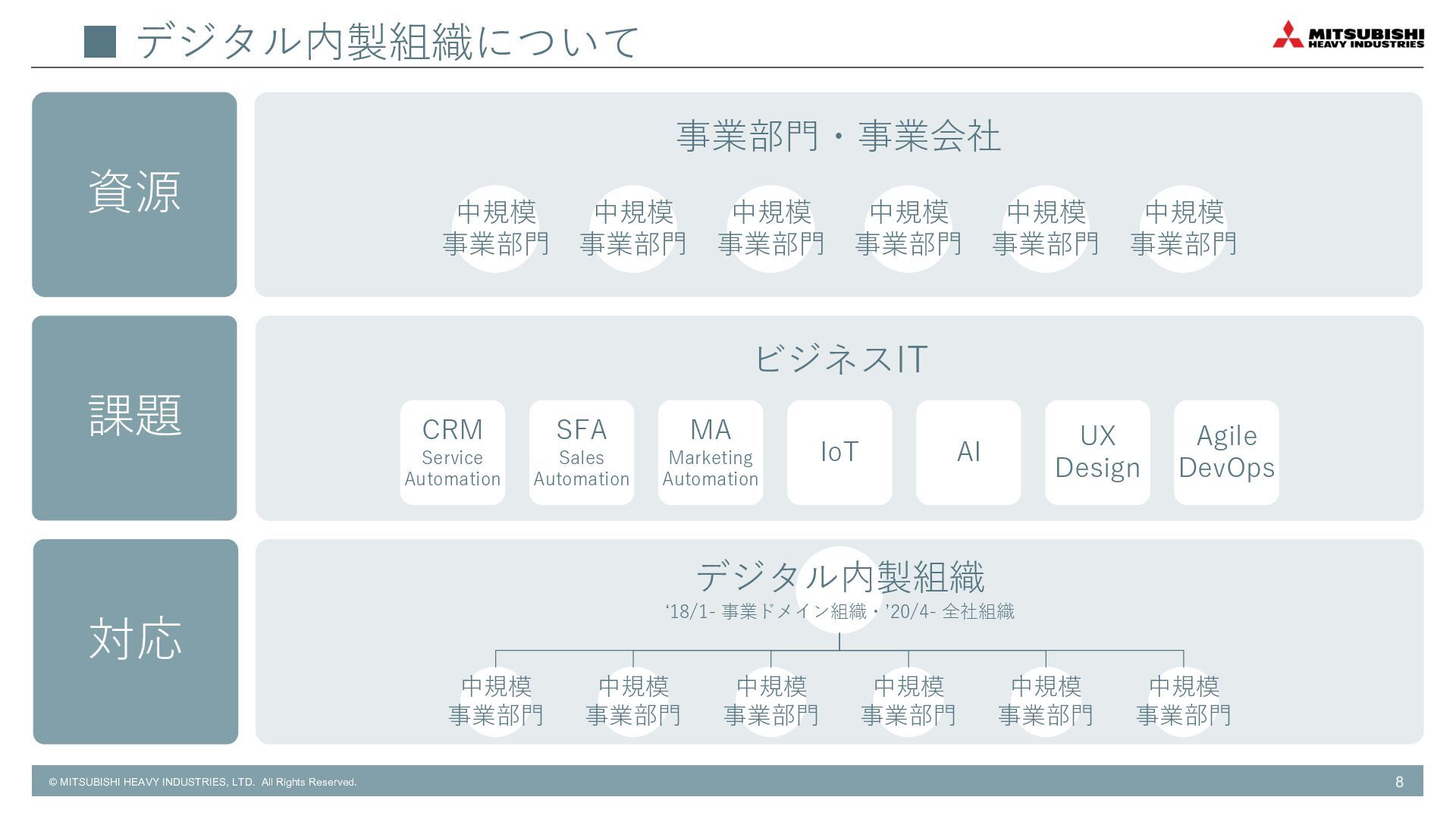The width and height of the screenshot is (1456, 819).
Task: Select the CRM Service Automation box
Action: [453, 453]
